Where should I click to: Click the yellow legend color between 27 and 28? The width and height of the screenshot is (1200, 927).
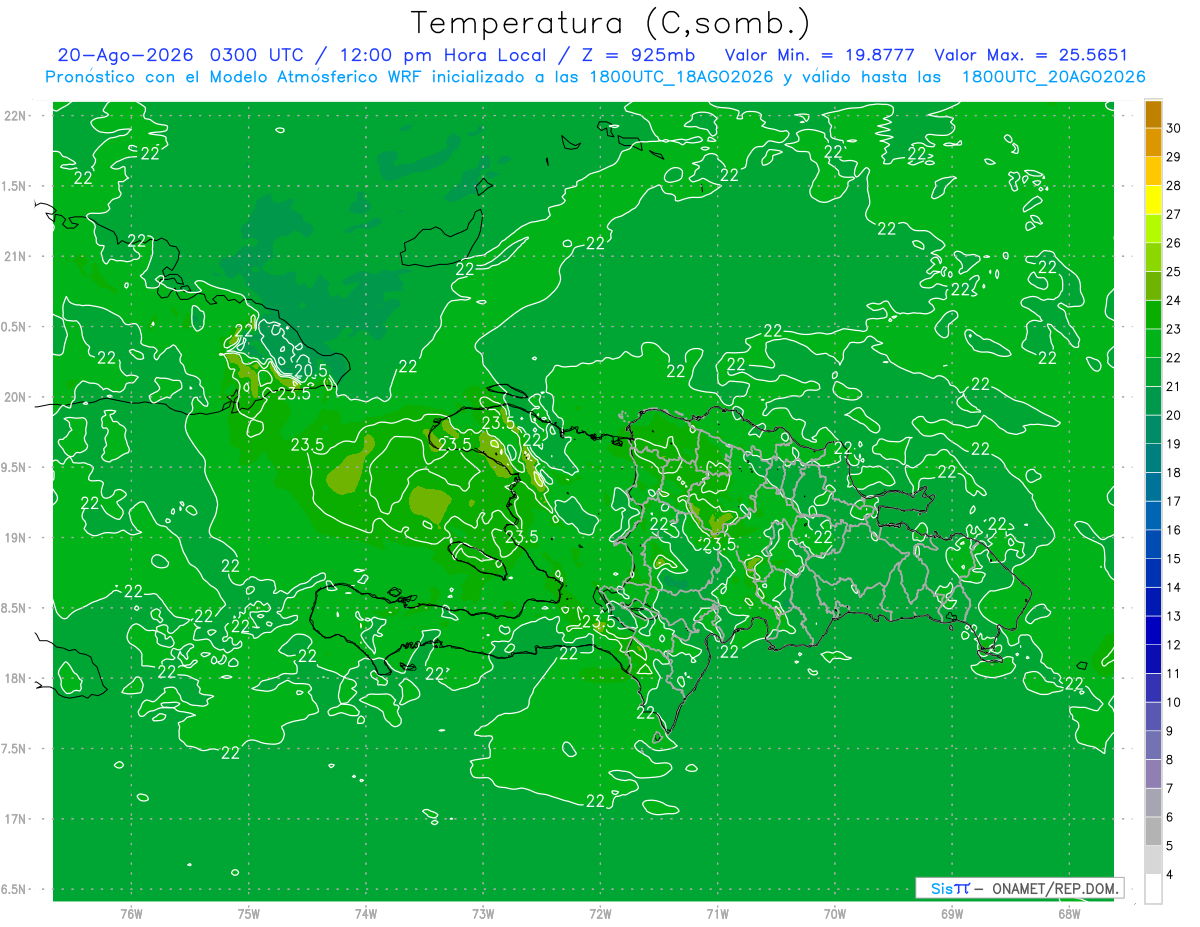(x=1153, y=200)
